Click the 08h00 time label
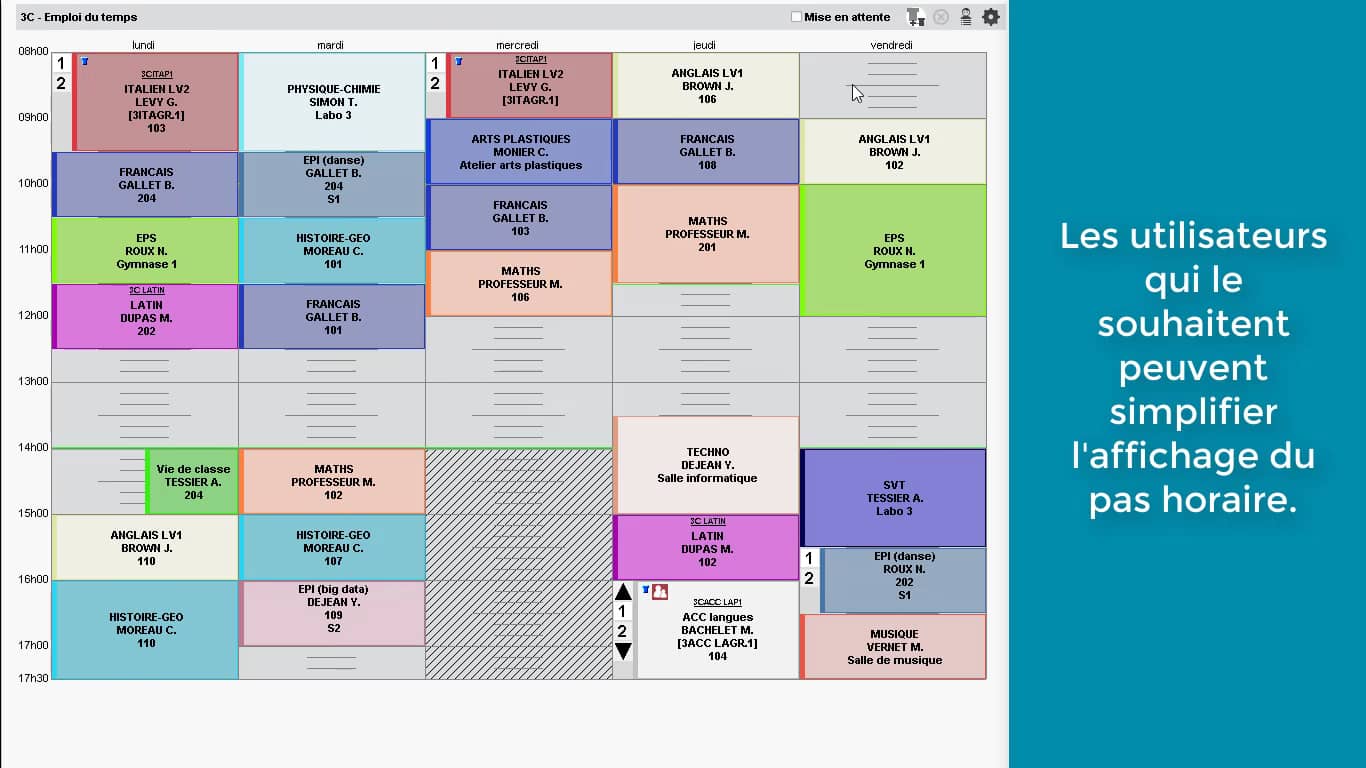The height and width of the screenshot is (768, 1366). pyautogui.click(x=33, y=51)
